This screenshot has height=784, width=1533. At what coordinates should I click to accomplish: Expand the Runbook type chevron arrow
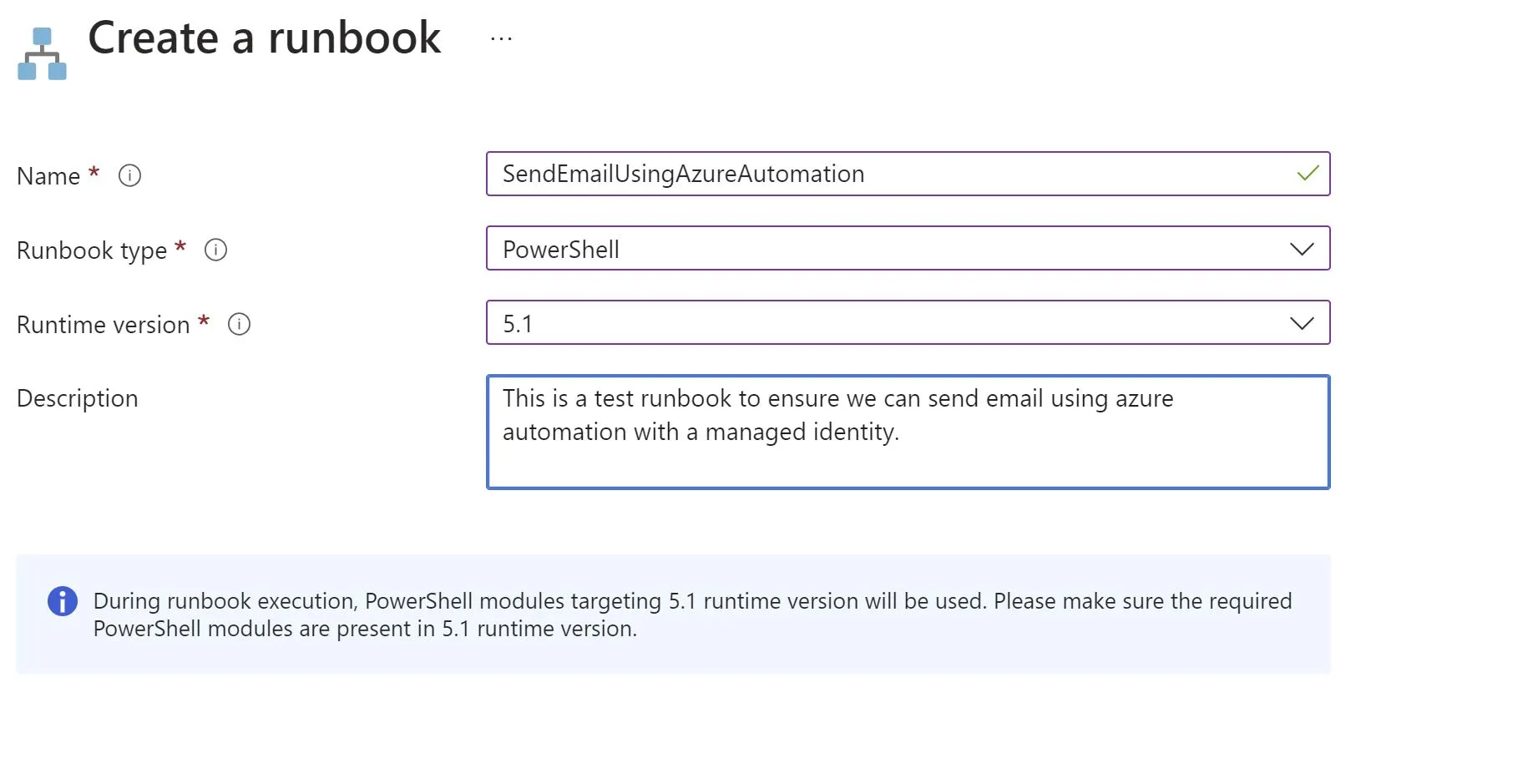click(1302, 249)
